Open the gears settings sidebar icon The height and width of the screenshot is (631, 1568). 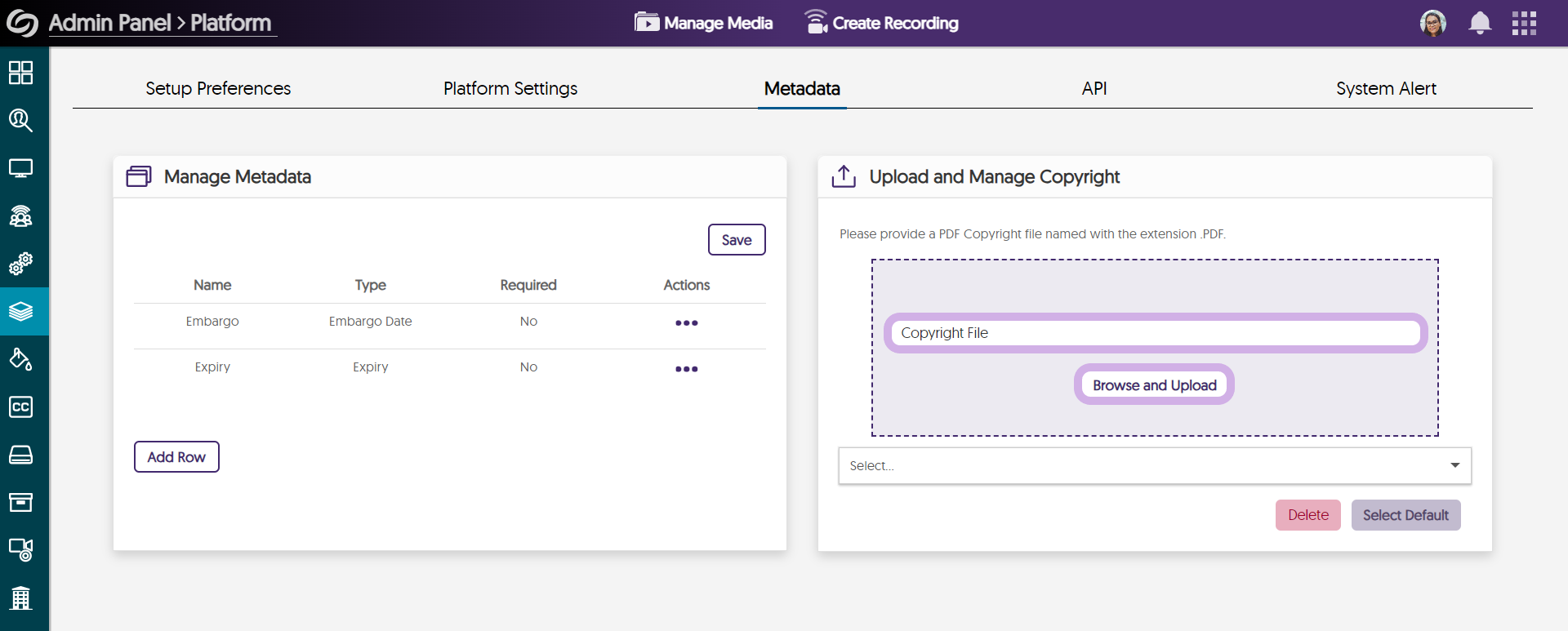pyautogui.click(x=20, y=264)
